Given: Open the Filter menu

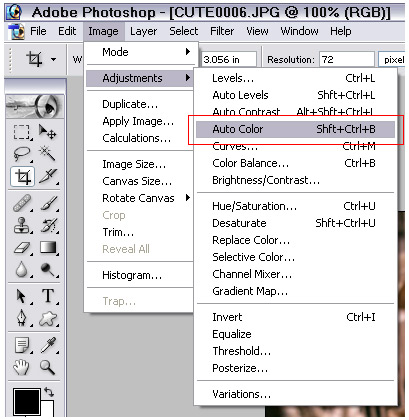Looking at the screenshot, I should 222,31.
